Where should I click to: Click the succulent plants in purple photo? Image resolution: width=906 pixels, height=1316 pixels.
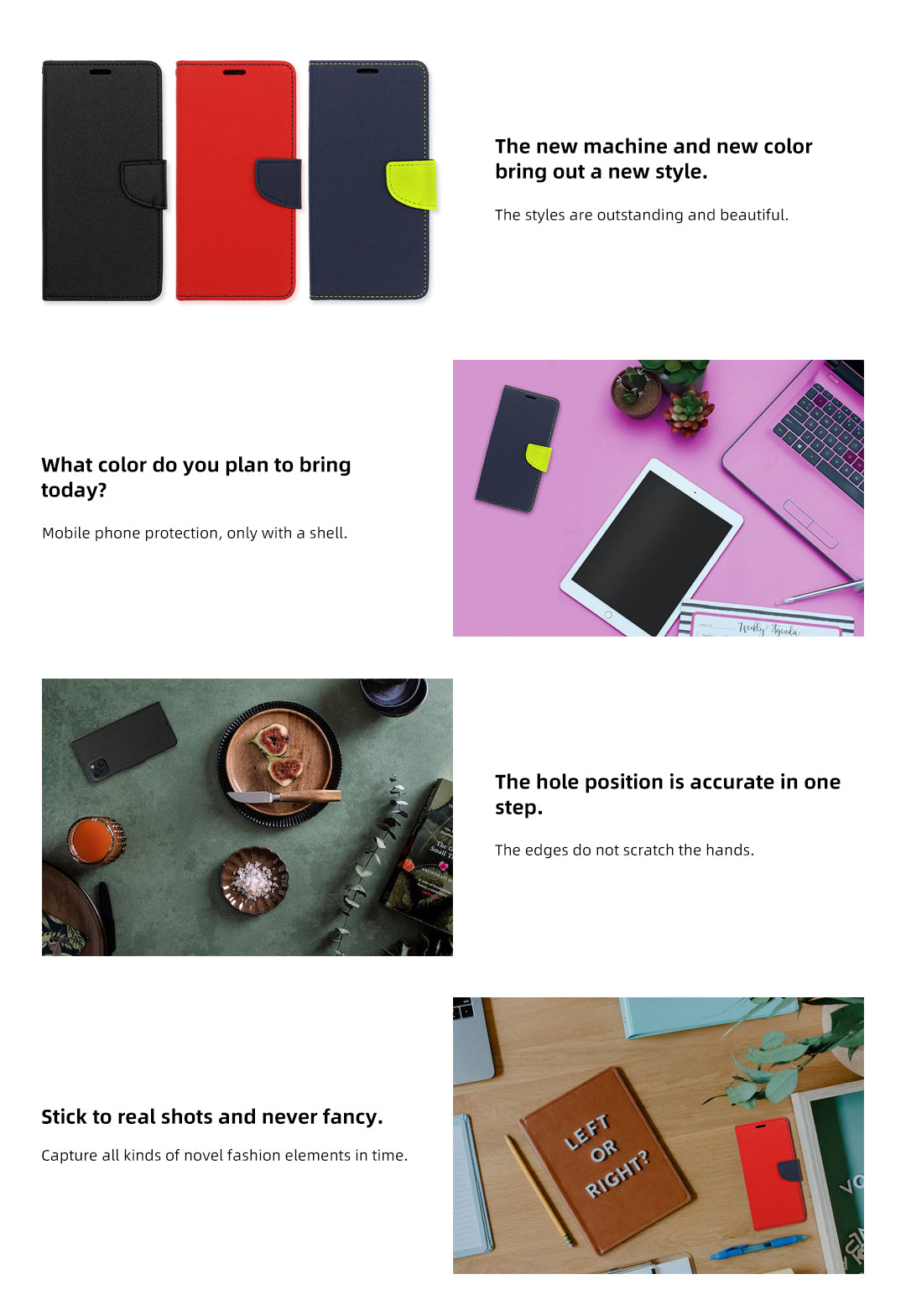point(663,394)
